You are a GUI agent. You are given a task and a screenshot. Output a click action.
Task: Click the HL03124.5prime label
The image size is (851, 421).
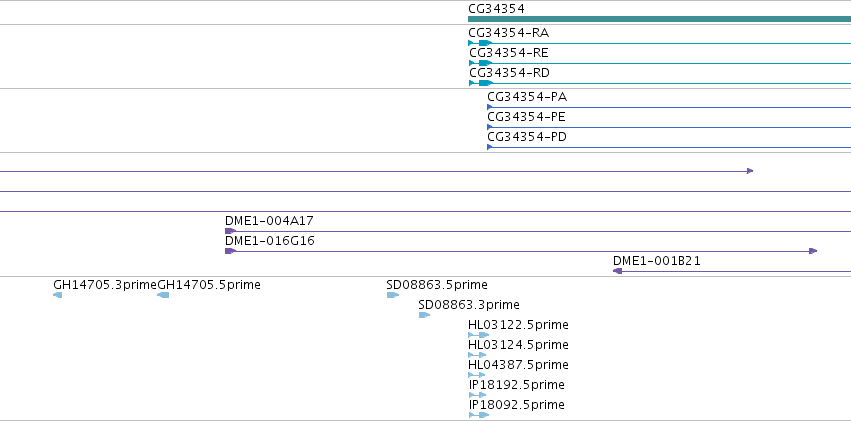pos(518,345)
